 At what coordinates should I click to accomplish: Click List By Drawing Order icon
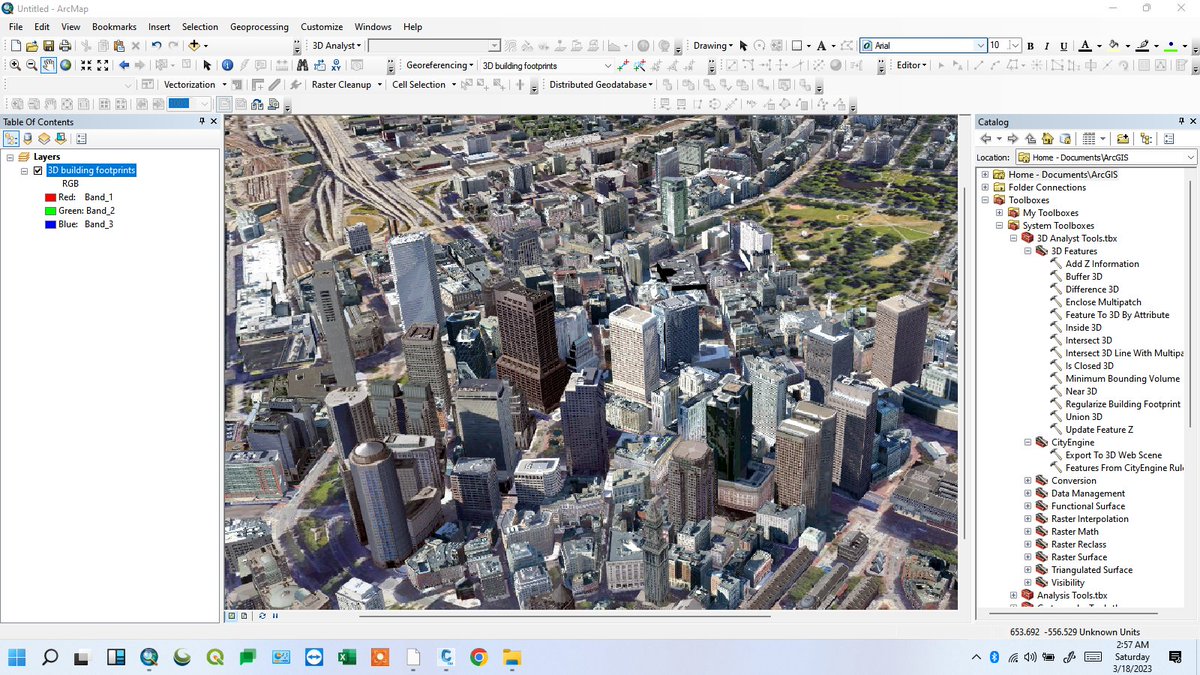point(12,139)
